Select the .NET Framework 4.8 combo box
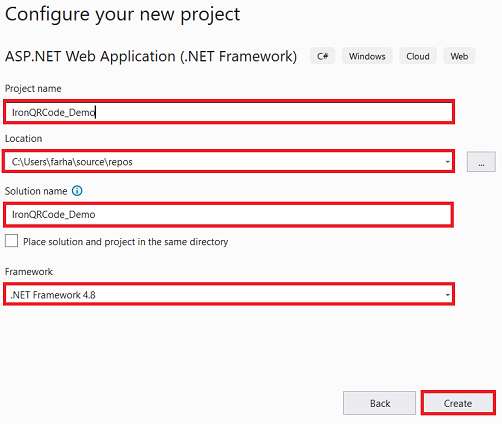The height and width of the screenshot is (424, 502). click(x=229, y=294)
